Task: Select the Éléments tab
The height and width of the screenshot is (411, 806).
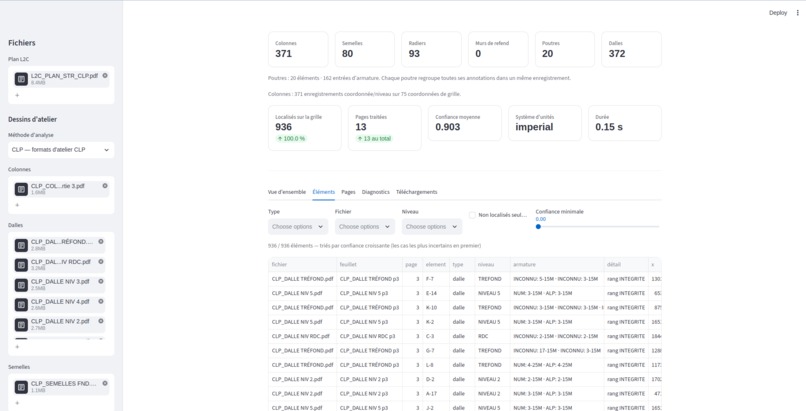Action: (x=324, y=192)
